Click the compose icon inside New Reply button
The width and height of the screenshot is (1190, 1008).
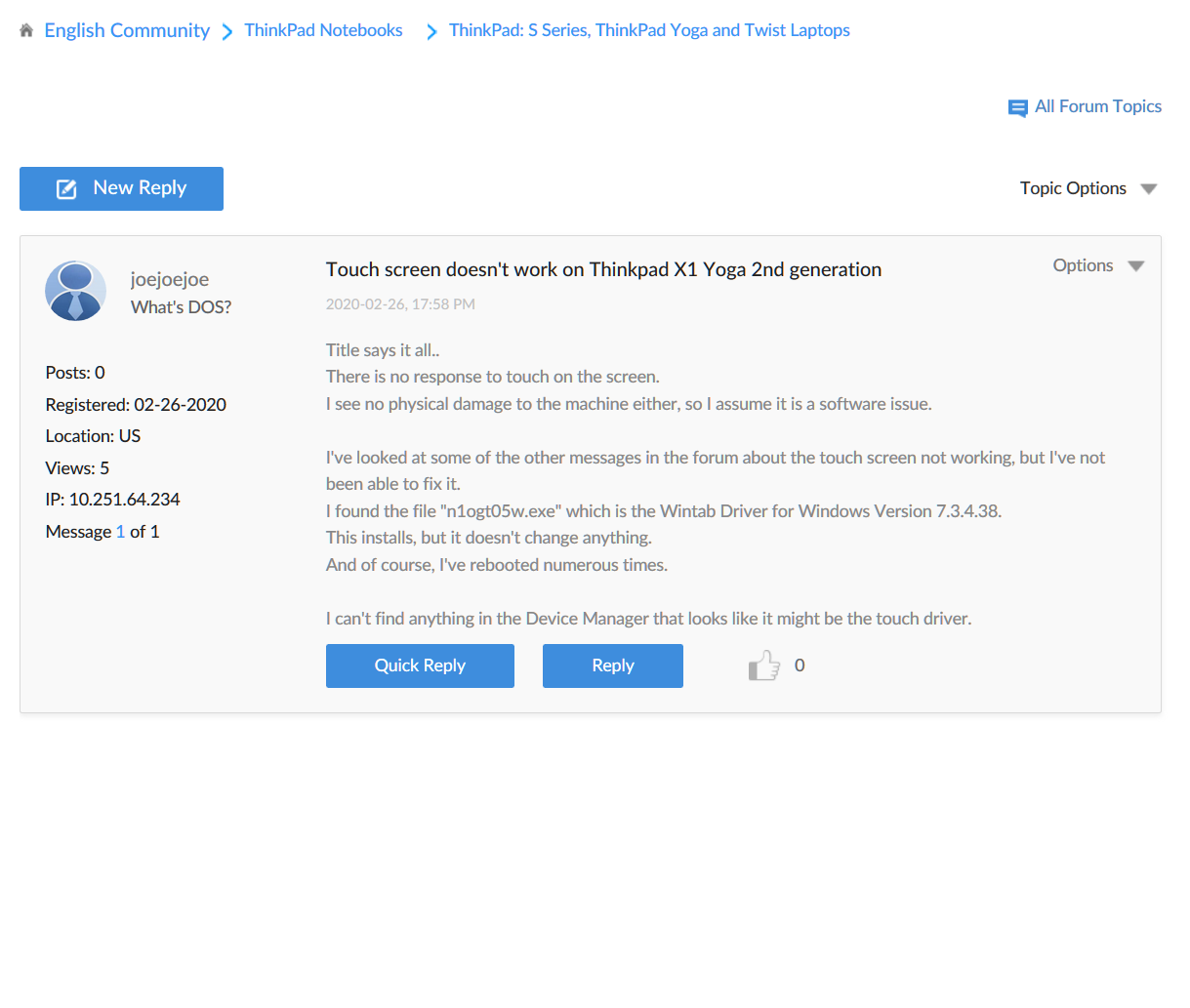[66, 188]
